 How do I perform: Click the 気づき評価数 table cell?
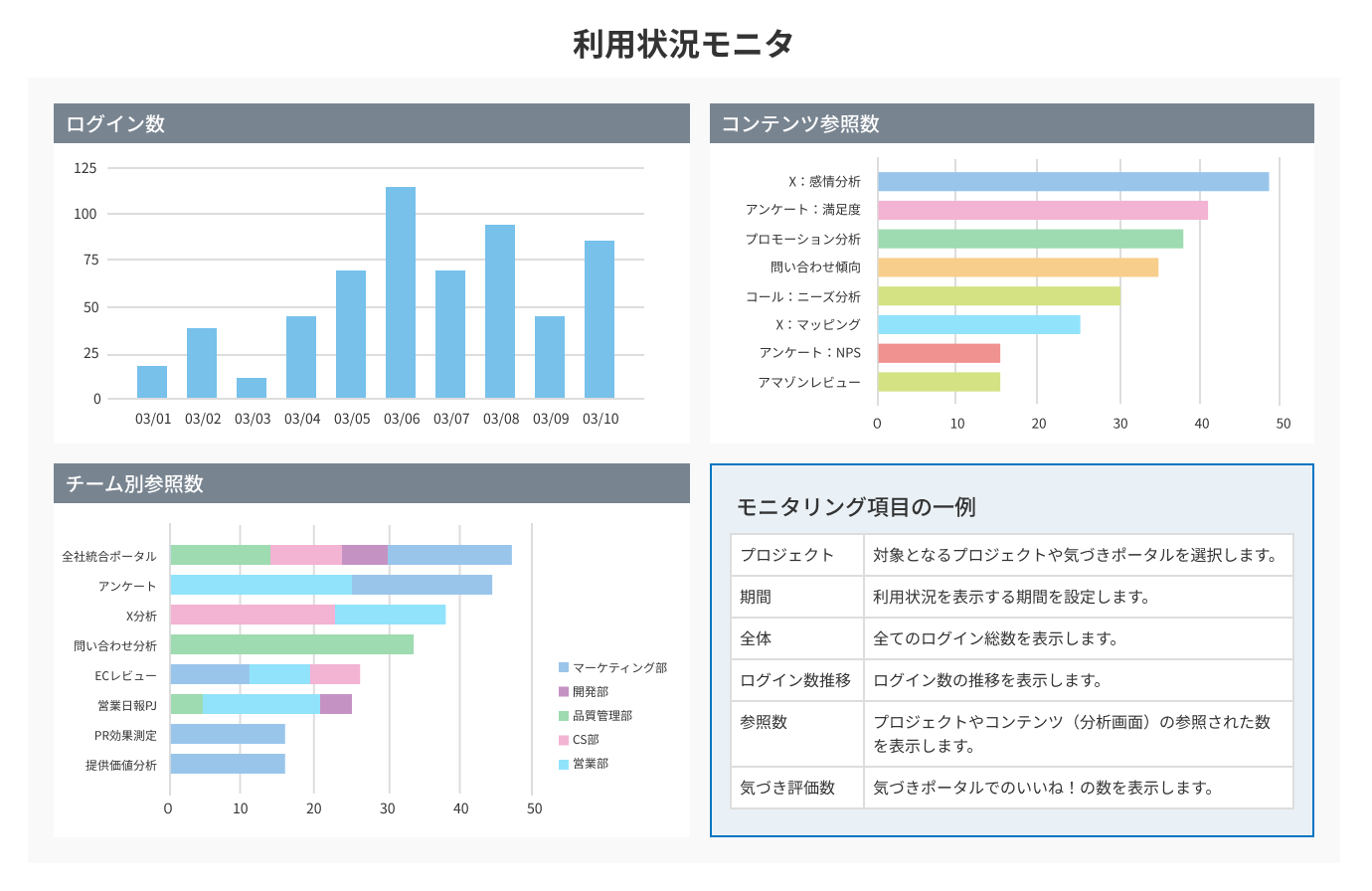[797, 788]
